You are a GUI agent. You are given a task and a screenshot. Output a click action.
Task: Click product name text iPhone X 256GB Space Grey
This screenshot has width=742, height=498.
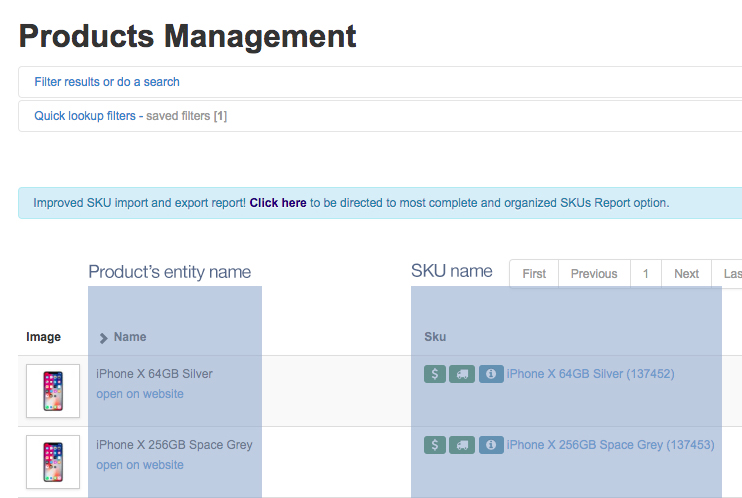[x=174, y=445]
